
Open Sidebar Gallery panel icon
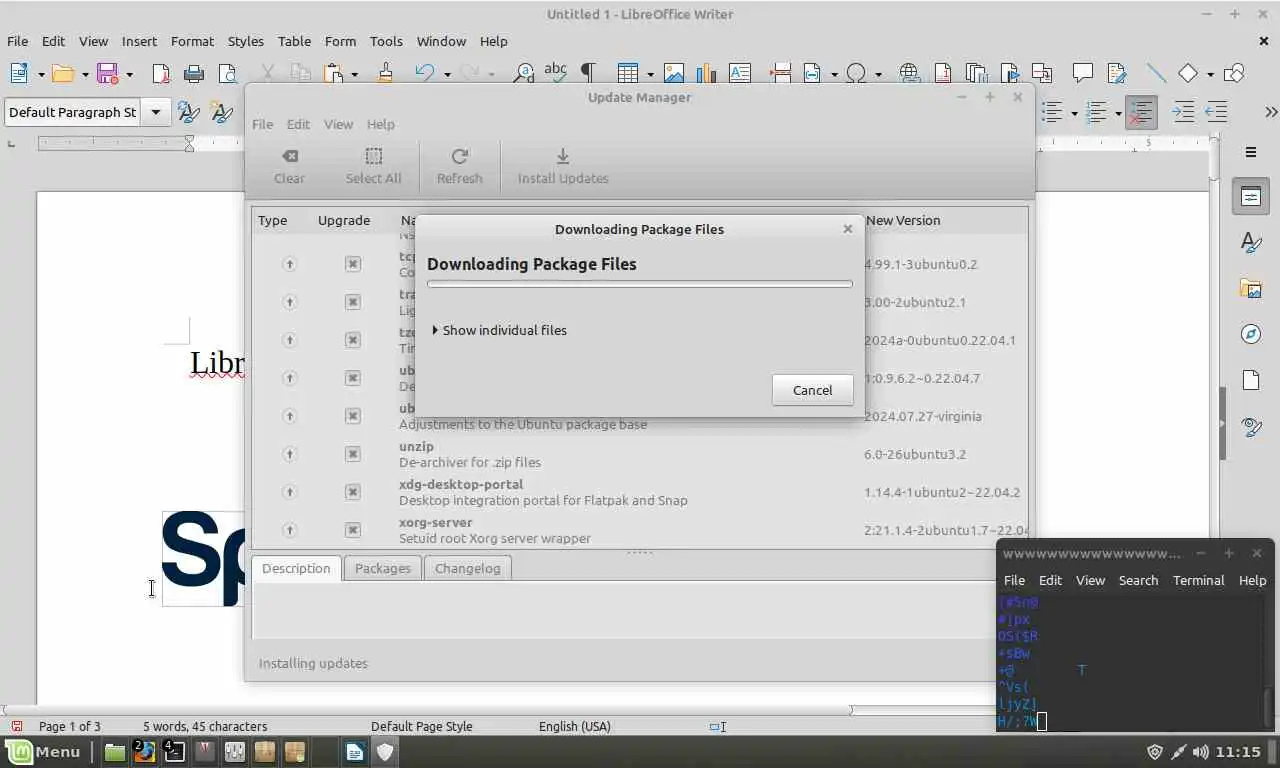click(1251, 289)
